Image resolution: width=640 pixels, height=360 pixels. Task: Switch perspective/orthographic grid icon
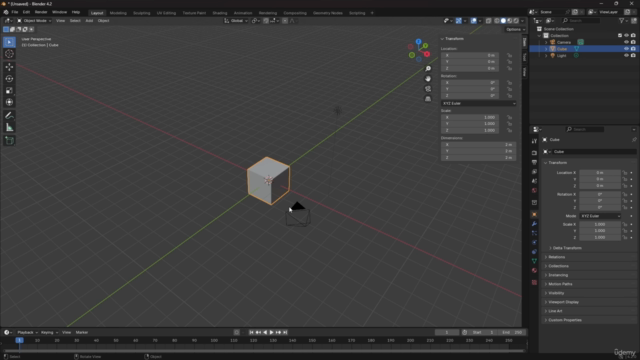pyautogui.click(x=428, y=99)
